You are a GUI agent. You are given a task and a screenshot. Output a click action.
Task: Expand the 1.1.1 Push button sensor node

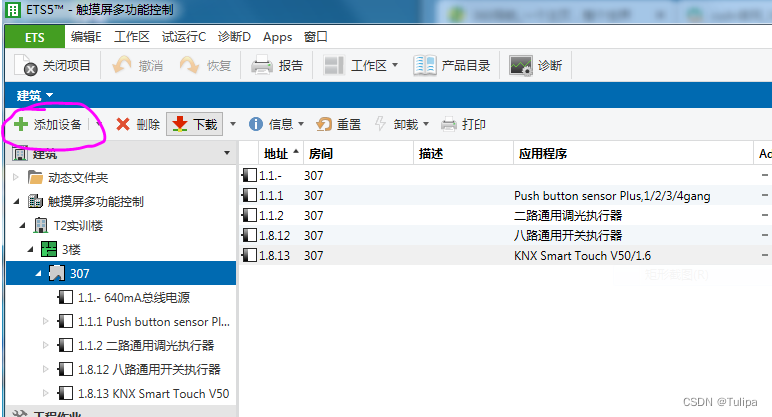pos(46,321)
